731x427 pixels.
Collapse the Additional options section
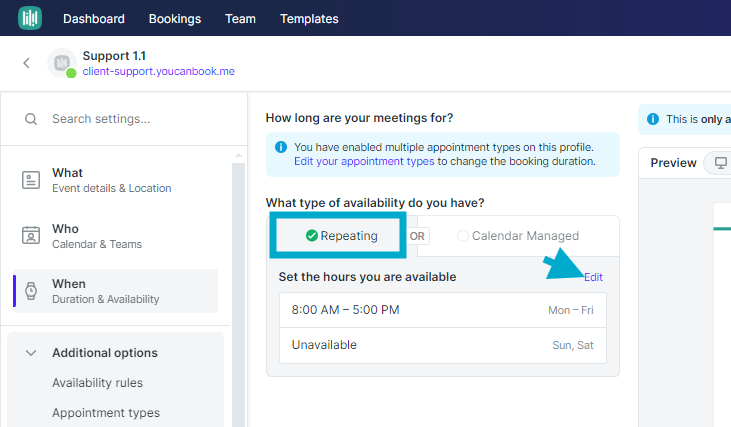tap(31, 353)
